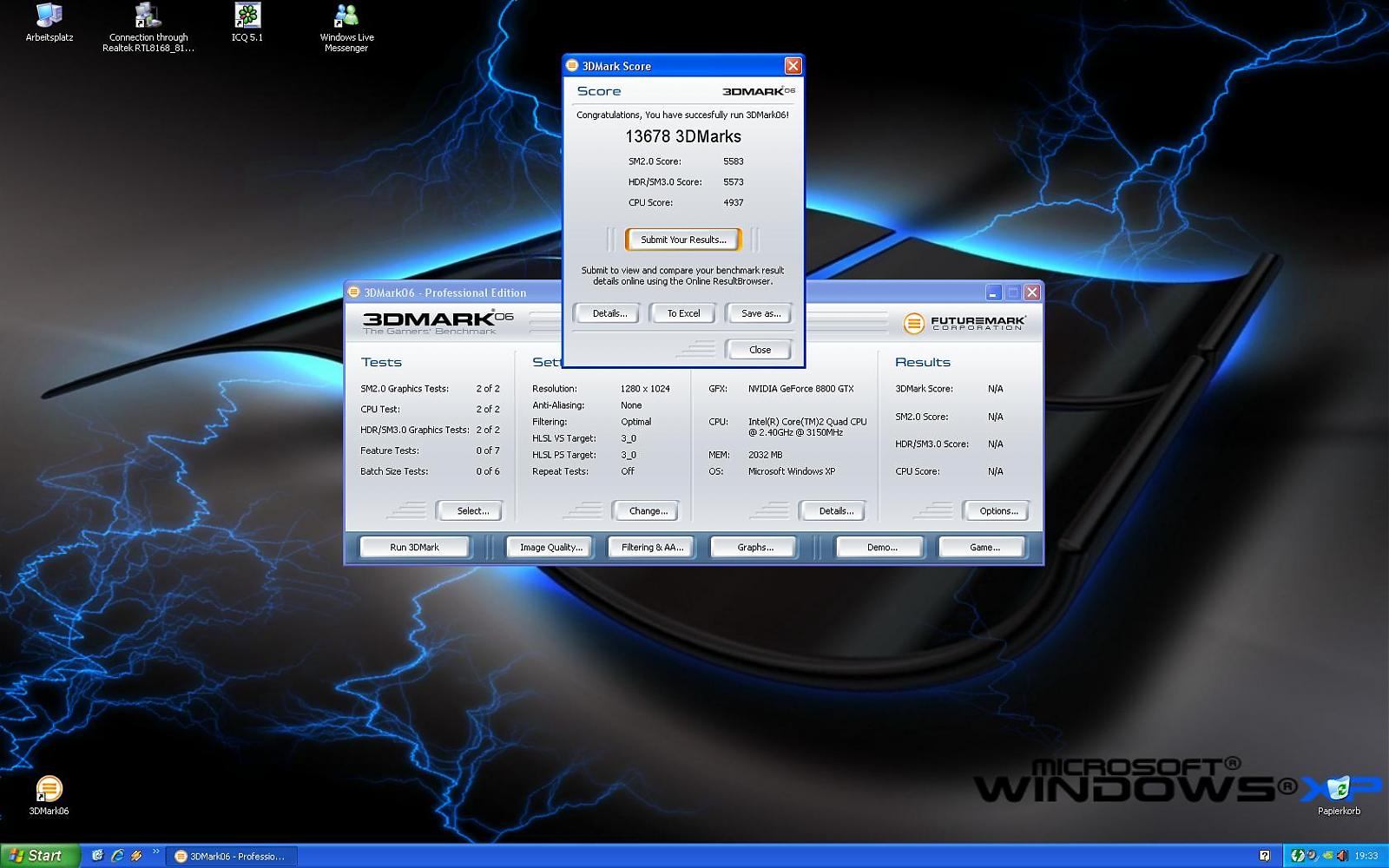This screenshot has height=868, width=1389.
Task: Click the CPU Score value 4937
Action: pos(734,203)
